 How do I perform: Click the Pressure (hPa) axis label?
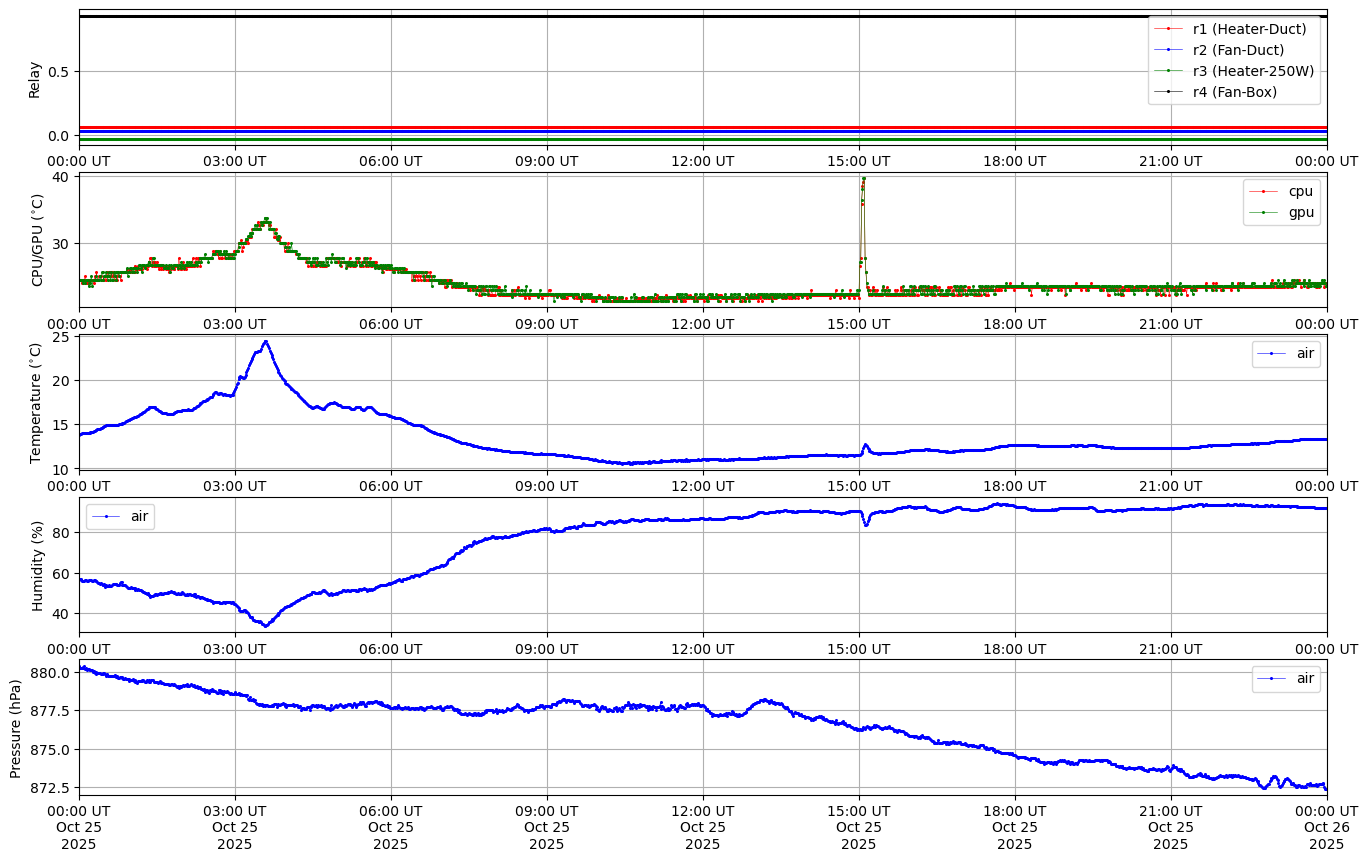(x=16, y=728)
